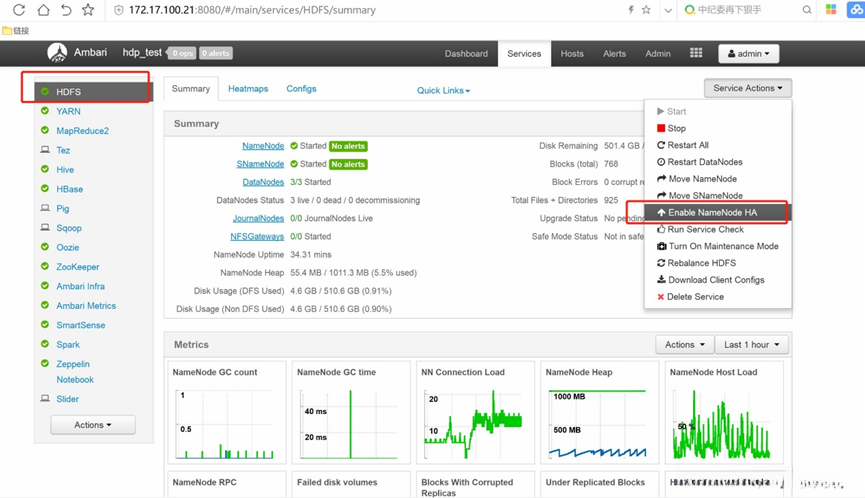Click the Sqoop client laptop icon

[45, 227]
